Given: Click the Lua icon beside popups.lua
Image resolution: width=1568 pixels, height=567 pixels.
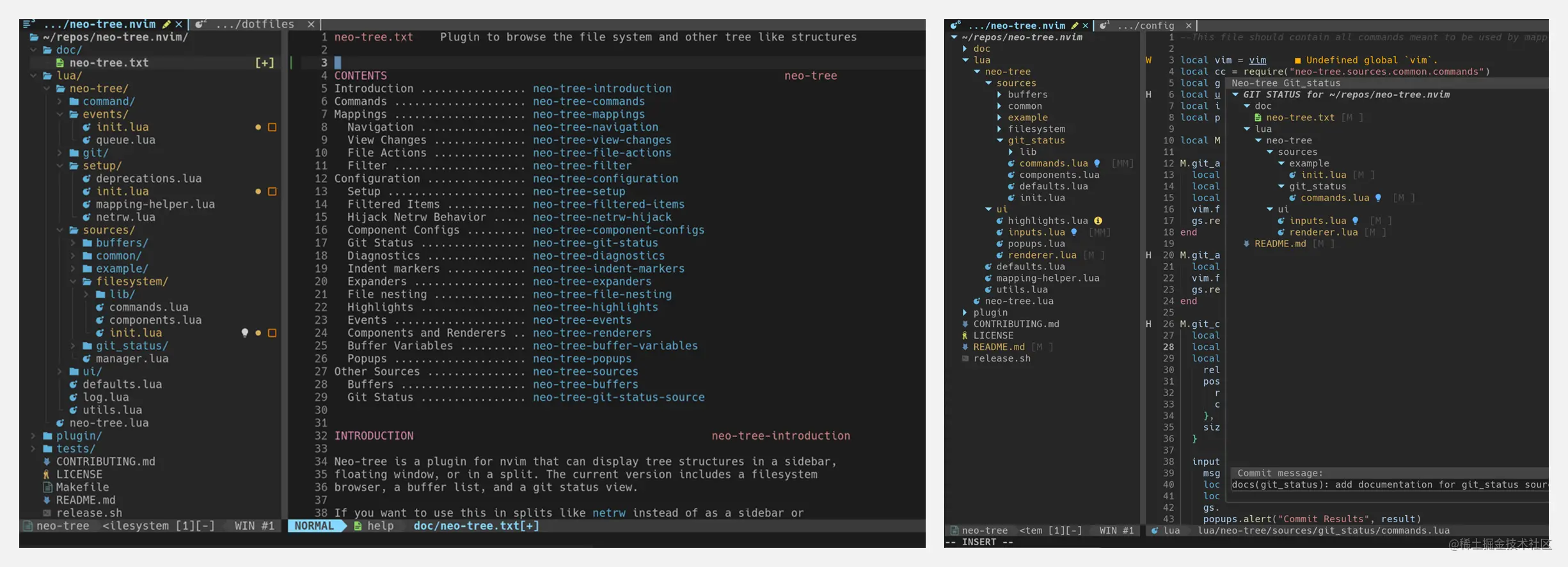Looking at the screenshot, I should [999, 244].
